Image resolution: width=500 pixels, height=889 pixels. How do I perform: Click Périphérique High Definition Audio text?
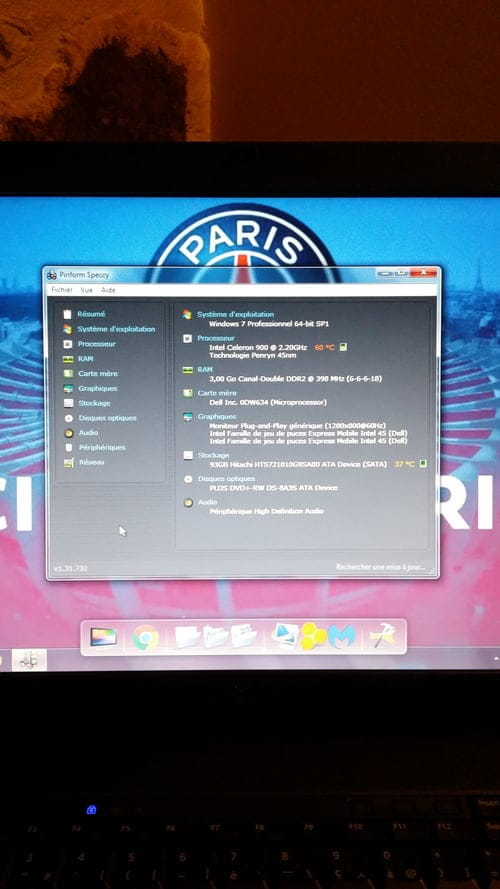click(x=266, y=511)
